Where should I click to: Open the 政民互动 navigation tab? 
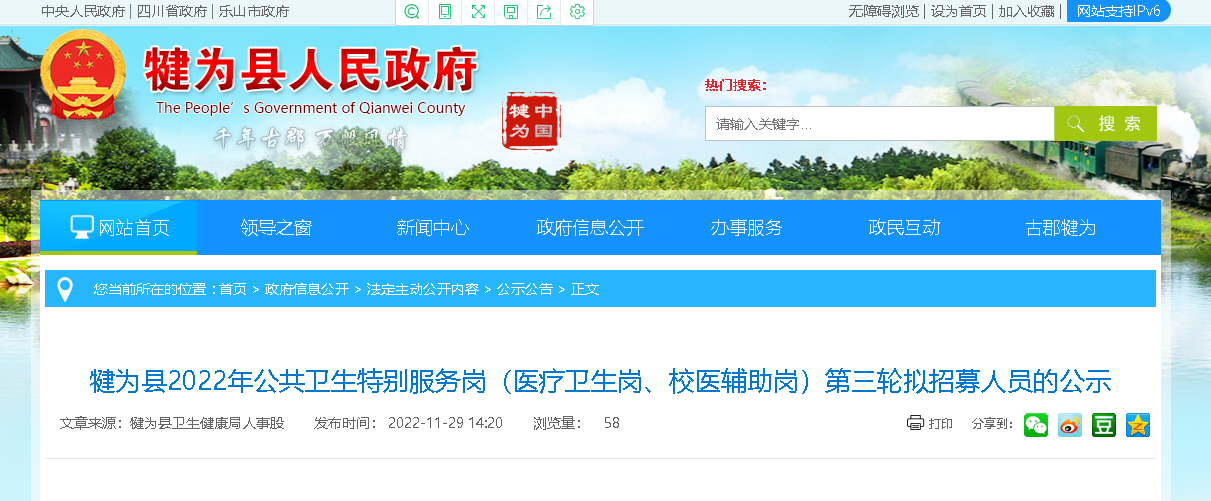[904, 227]
